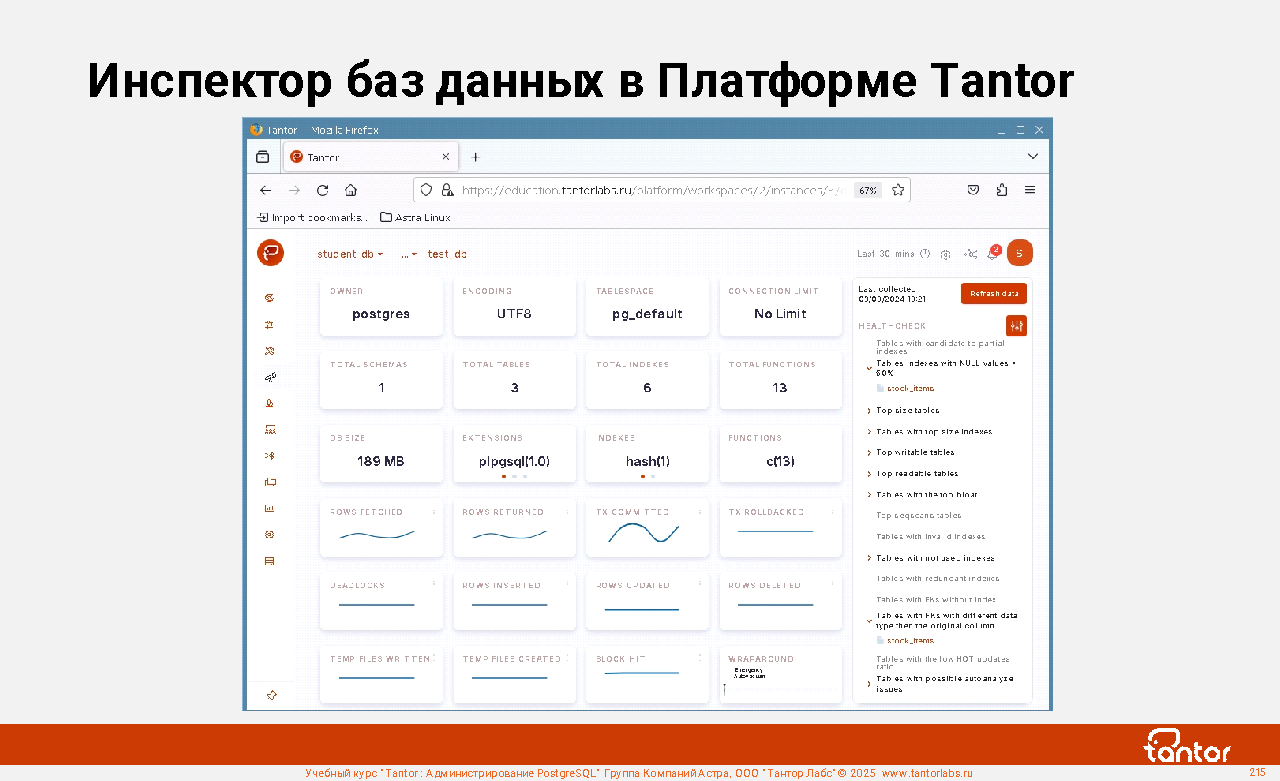This screenshot has width=1280, height=781.
Task: Open the user avatar menu labeled S
Action: pos(1019,253)
